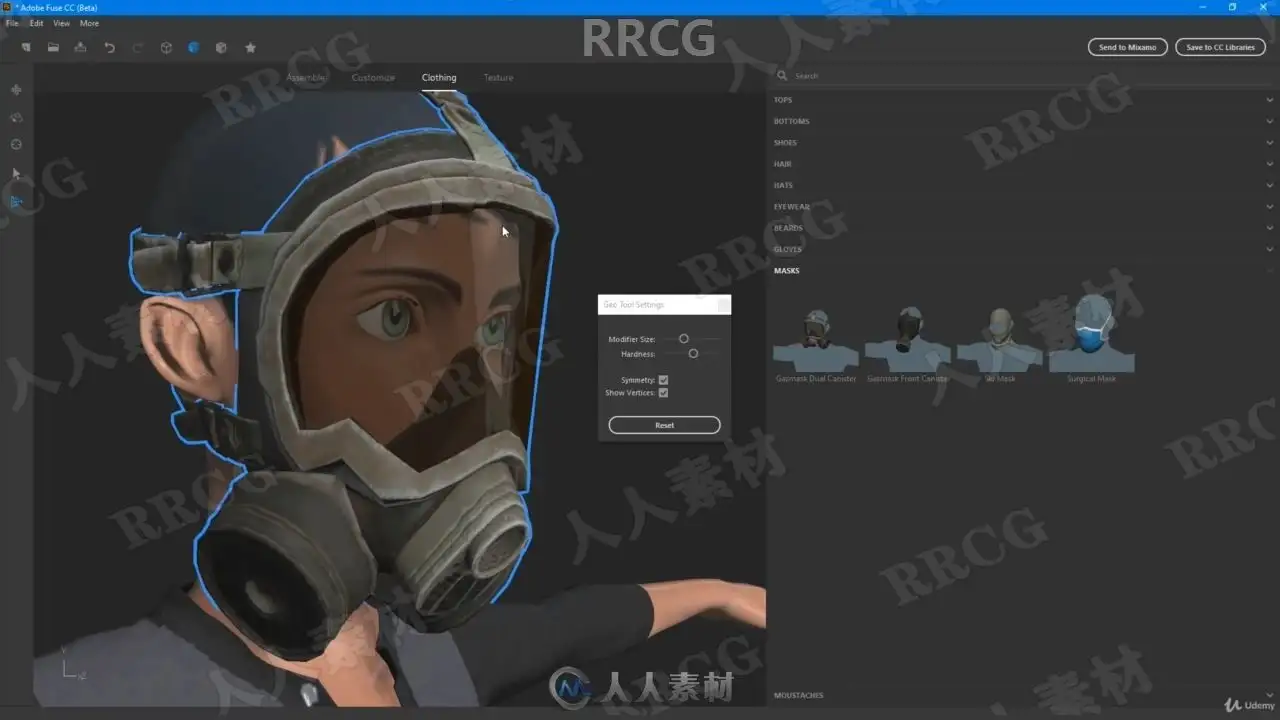This screenshot has width=1280, height=720.
Task: Click the search magnifier icon
Action: [x=782, y=76]
